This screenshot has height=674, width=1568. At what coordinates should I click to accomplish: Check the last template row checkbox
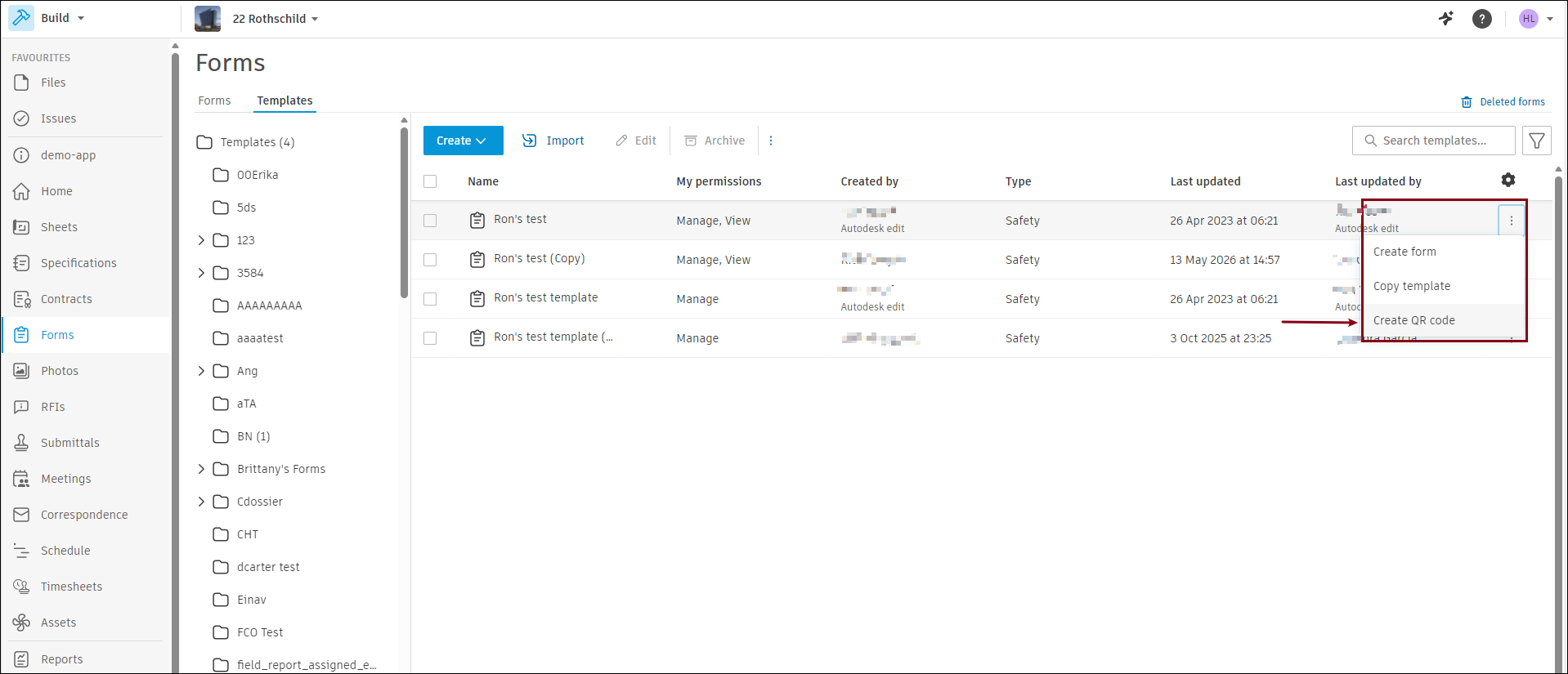[430, 338]
